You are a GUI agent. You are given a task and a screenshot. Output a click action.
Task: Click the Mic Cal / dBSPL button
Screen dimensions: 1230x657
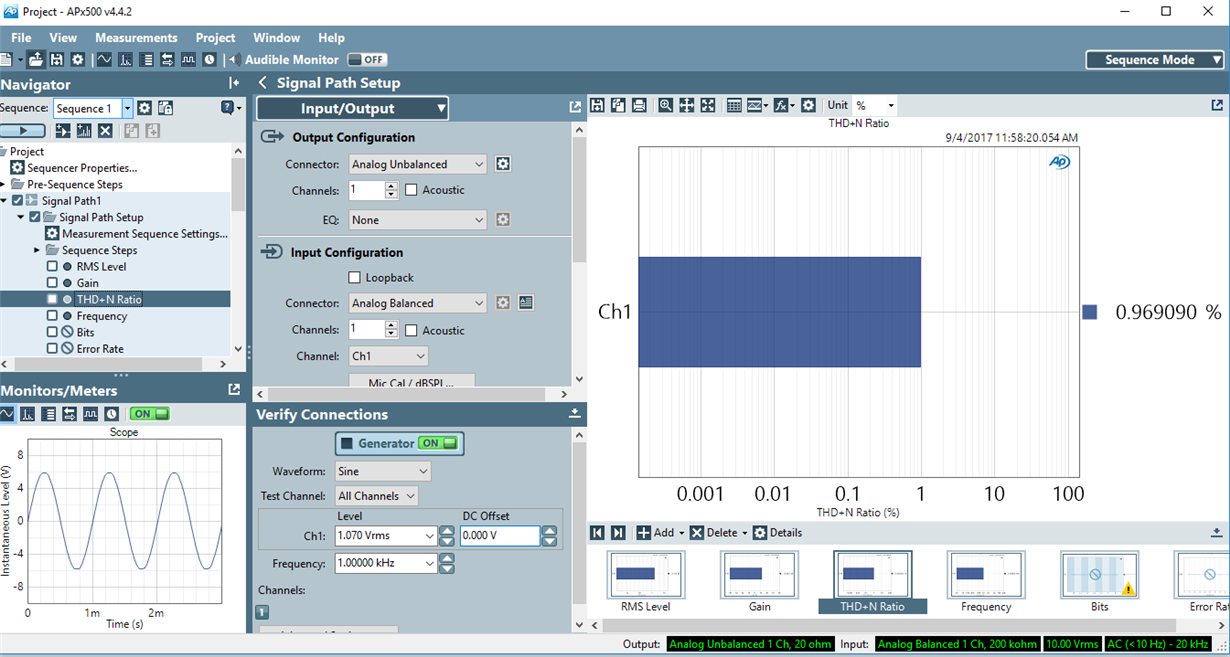(x=412, y=382)
